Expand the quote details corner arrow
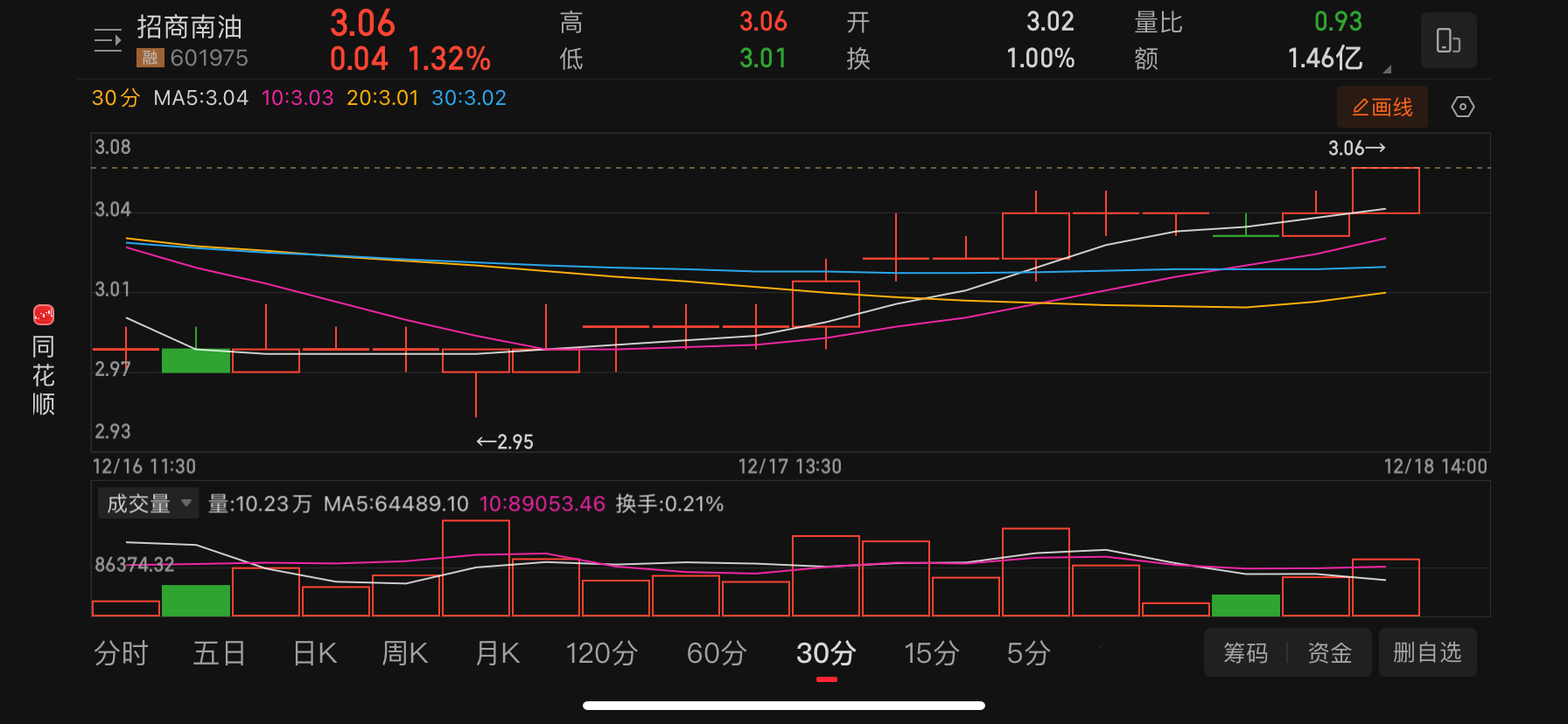The image size is (1568, 724). point(1387,68)
